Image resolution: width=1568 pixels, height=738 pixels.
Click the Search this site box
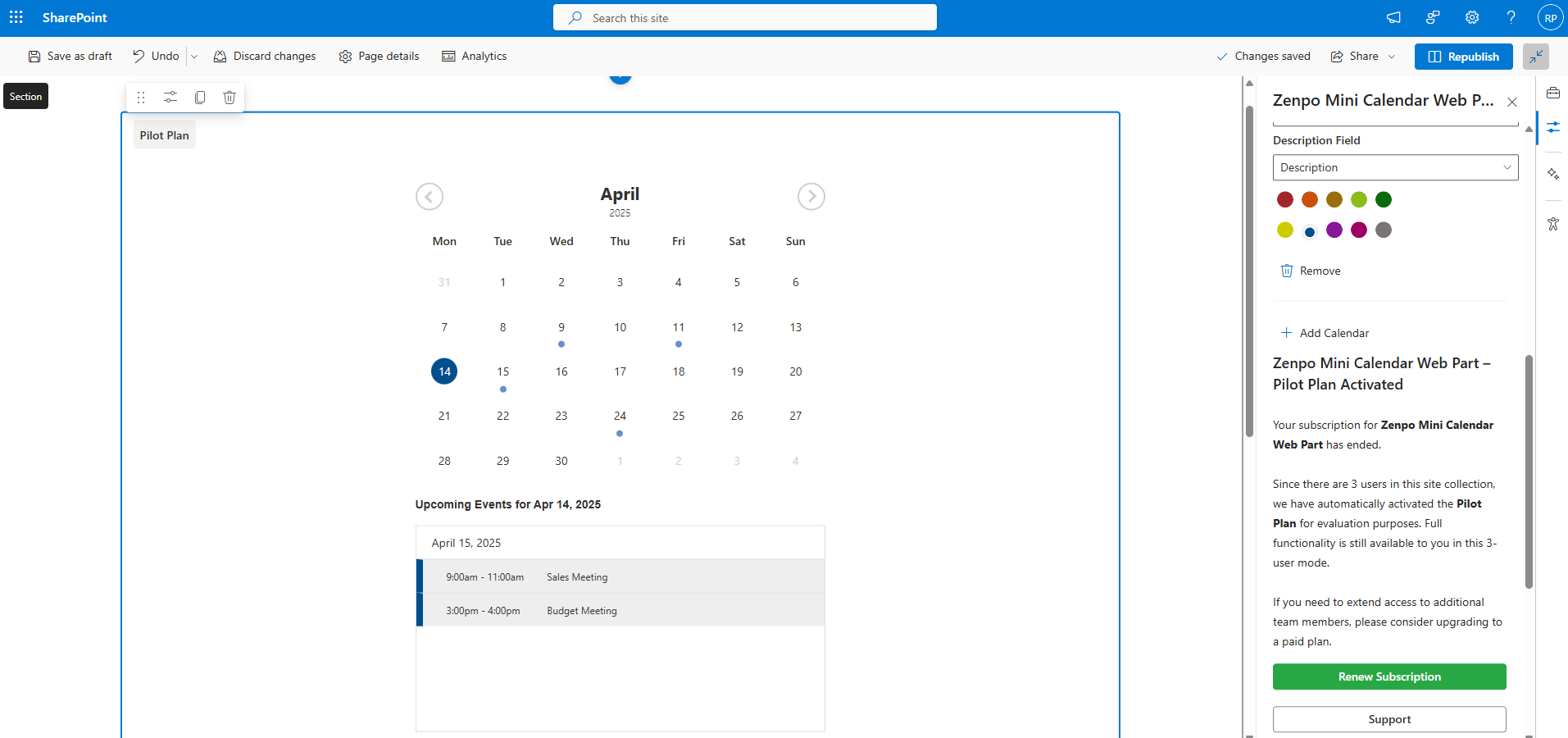744,18
